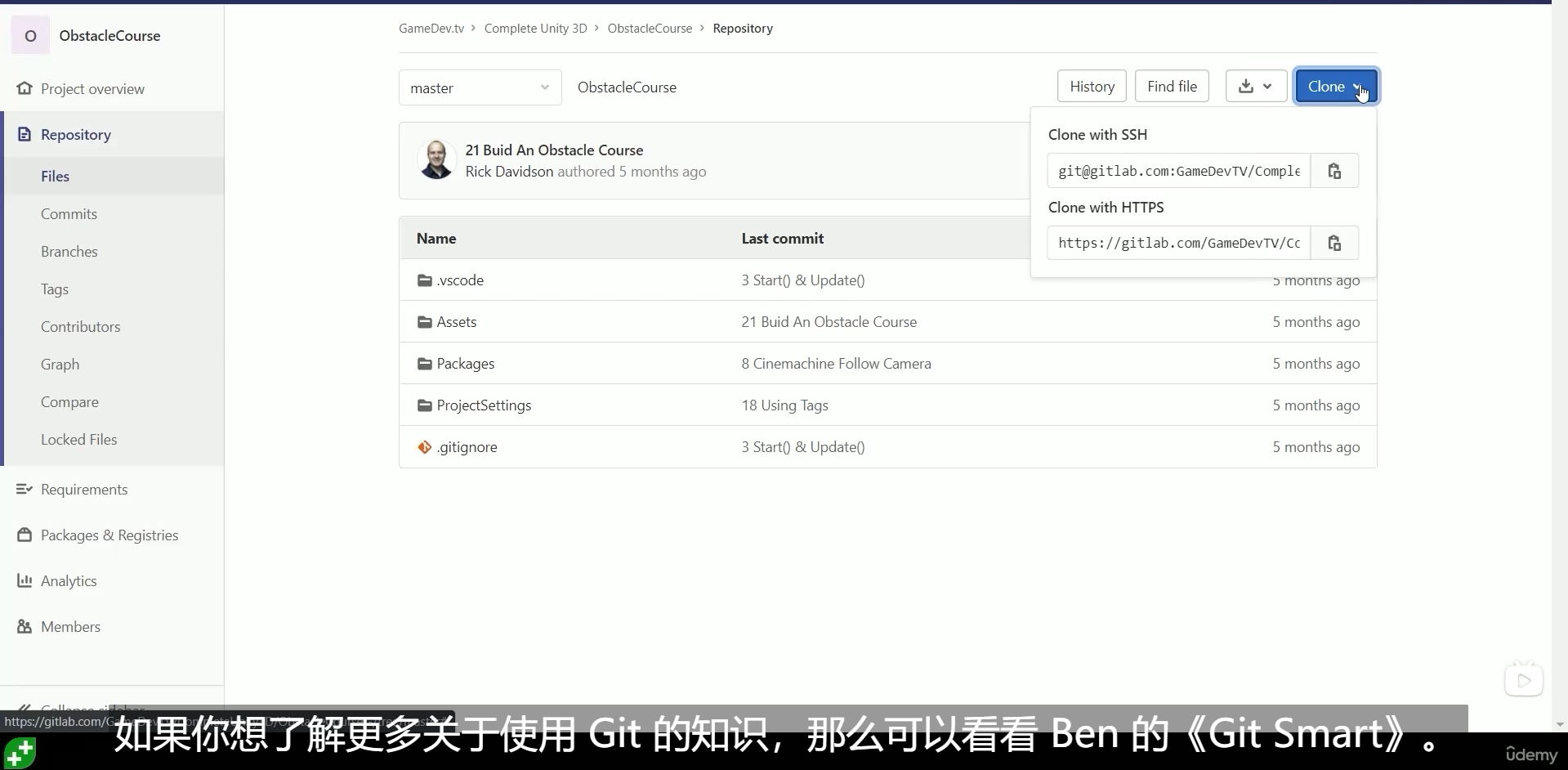The width and height of the screenshot is (1568, 770).
Task: Click the Assets folder icon
Action: (425, 322)
